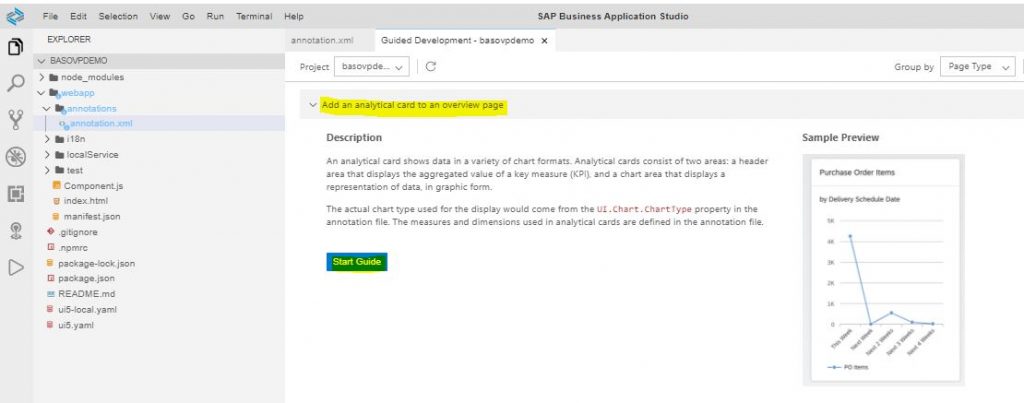Open the Run Configurations play icon
This screenshot has width=1024, height=403.
tap(16, 267)
